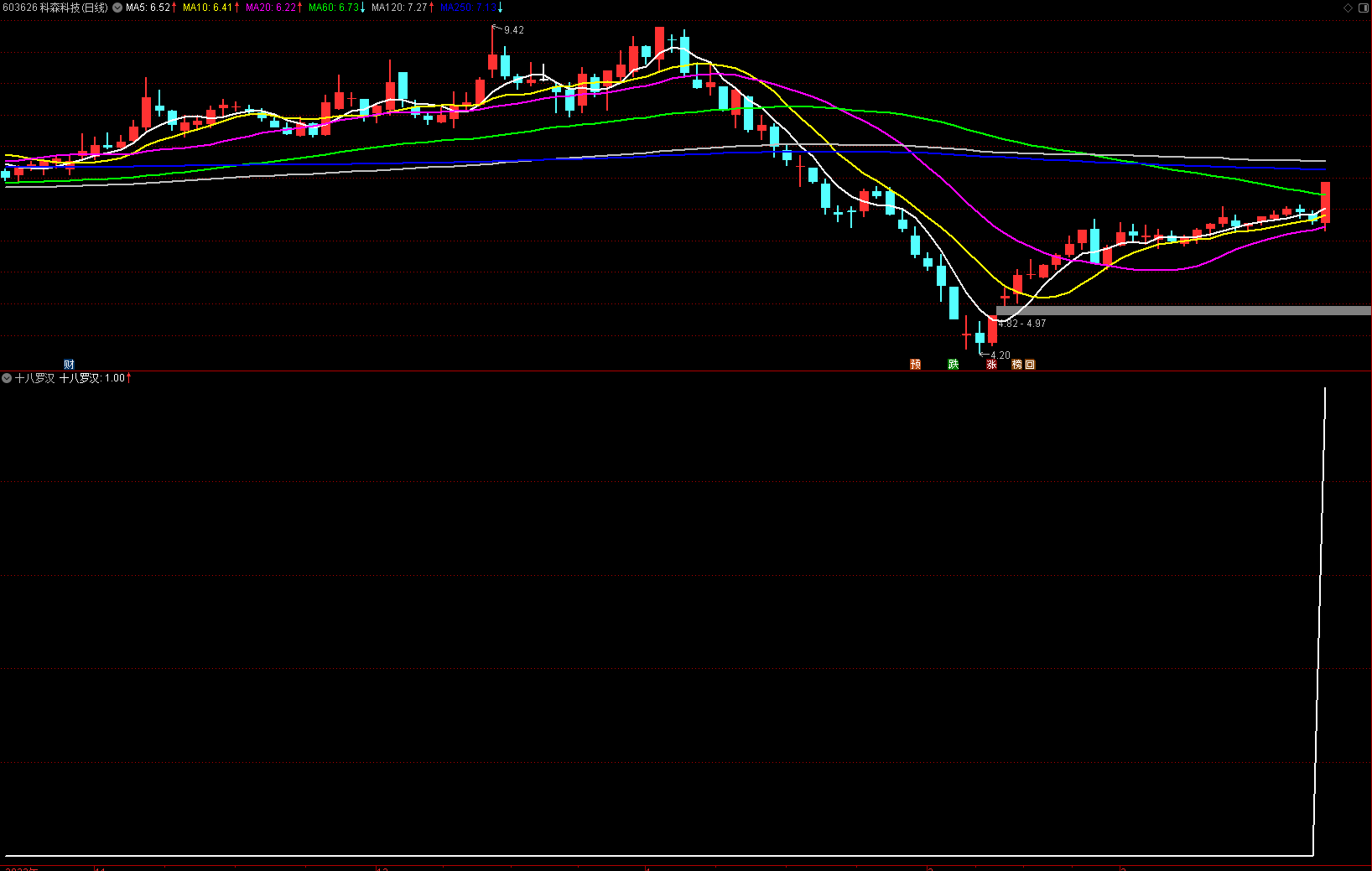Select the MA10: 6.41 indicator label

pos(211,8)
